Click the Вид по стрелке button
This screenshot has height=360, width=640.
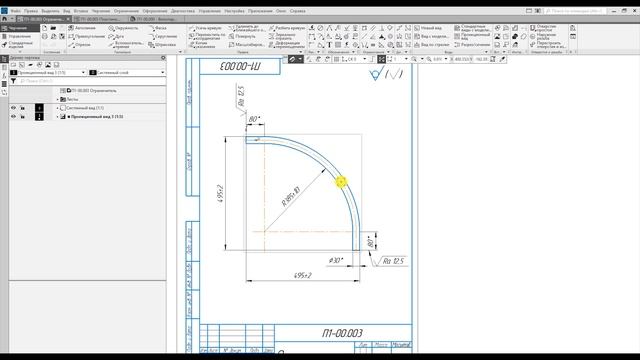431,45
